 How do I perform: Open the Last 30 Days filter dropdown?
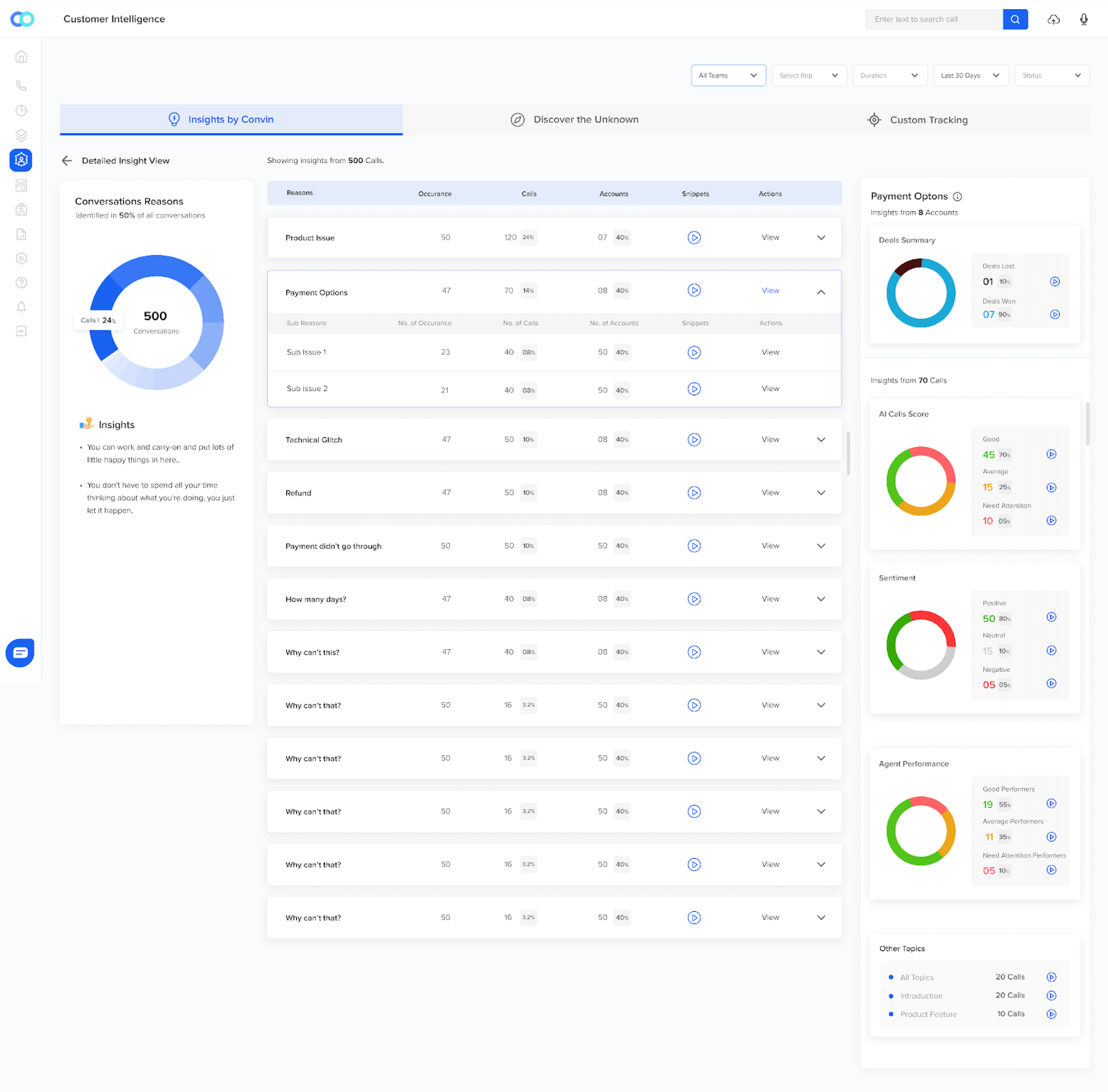click(x=970, y=75)
